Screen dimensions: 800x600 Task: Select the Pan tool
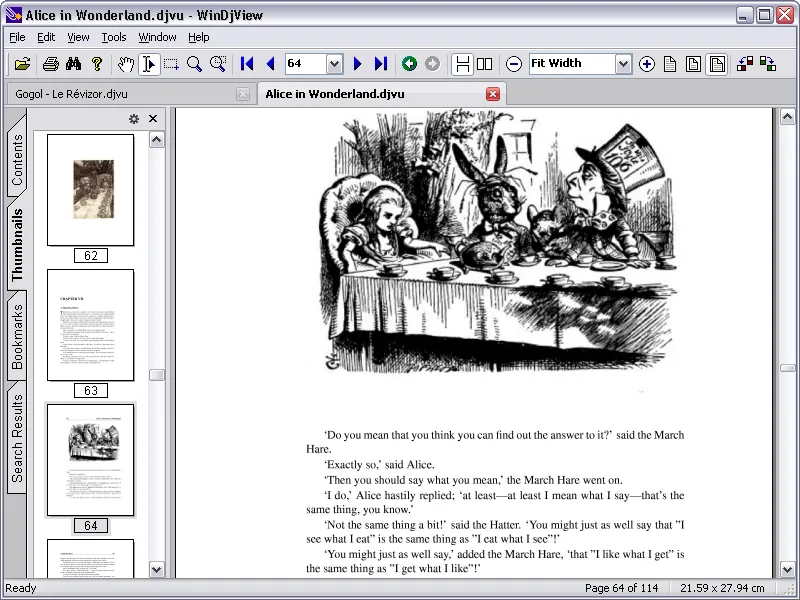tap(126, 64)
